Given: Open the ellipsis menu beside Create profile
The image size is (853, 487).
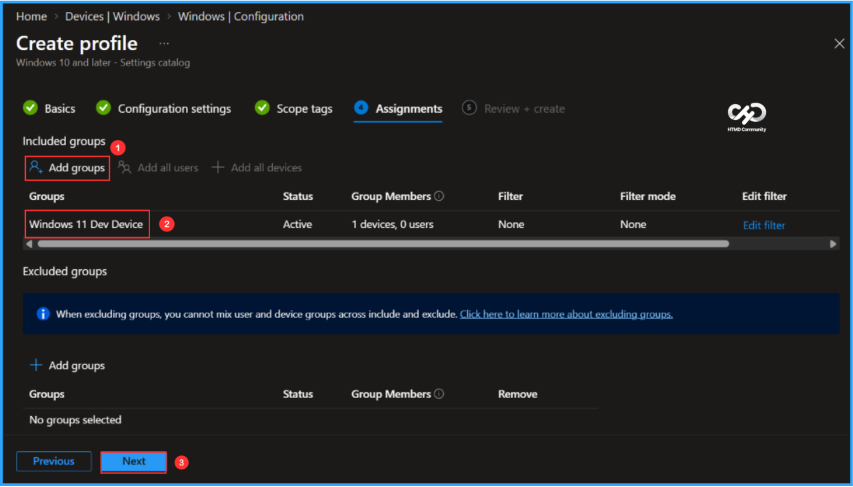Looking at the screenshot, I should tap(164, 43).
